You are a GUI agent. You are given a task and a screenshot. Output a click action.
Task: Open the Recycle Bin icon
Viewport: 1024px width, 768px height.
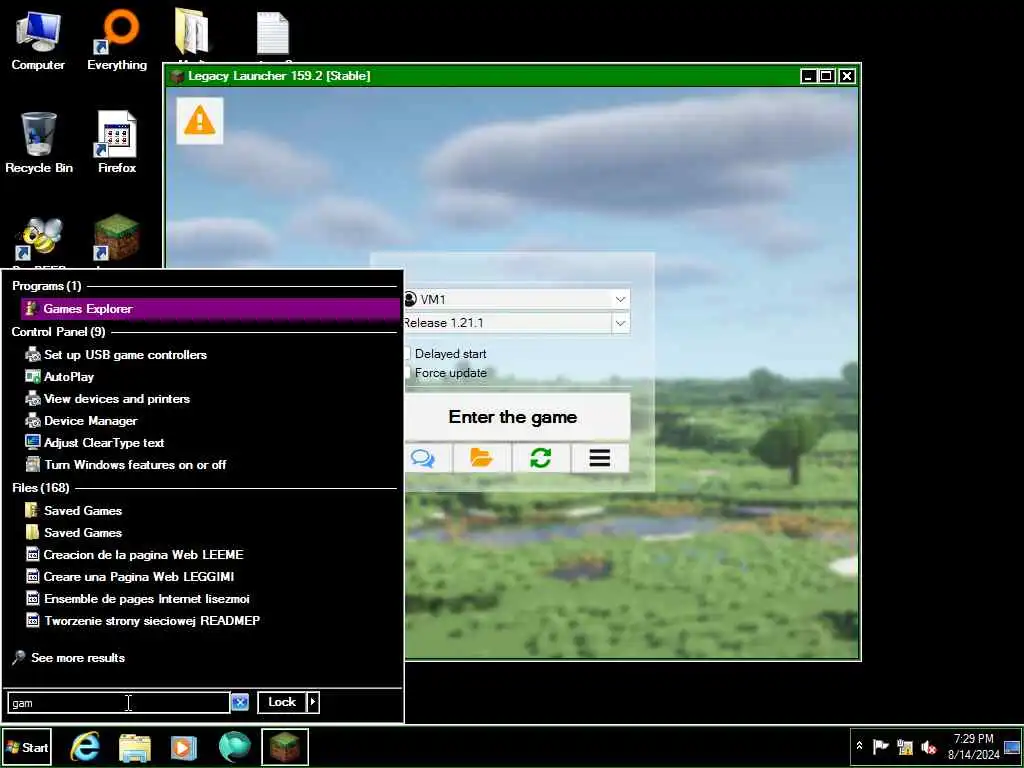39,142
